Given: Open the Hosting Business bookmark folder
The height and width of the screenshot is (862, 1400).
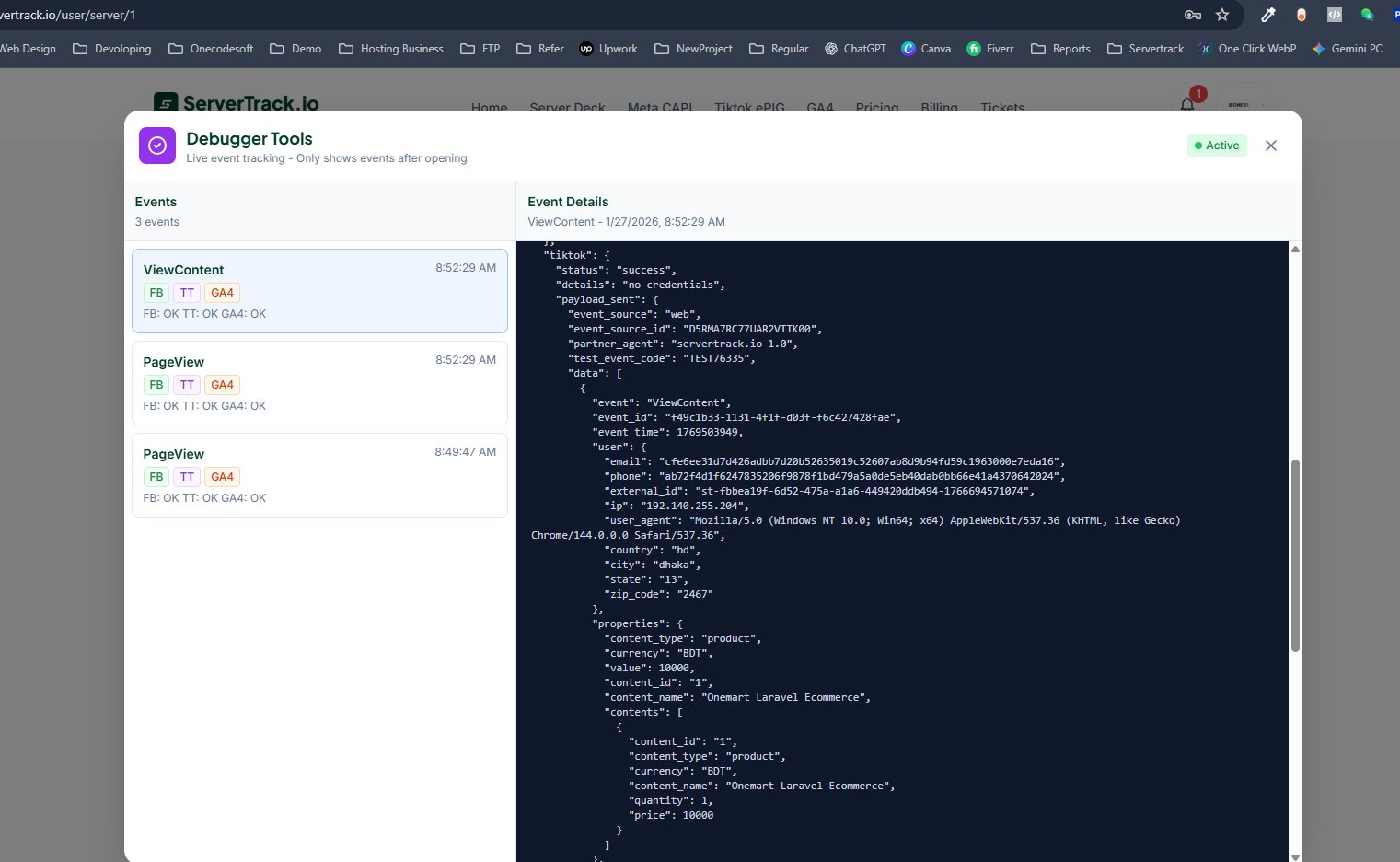Looking at the screenshot, I should (x=391, y=49).
